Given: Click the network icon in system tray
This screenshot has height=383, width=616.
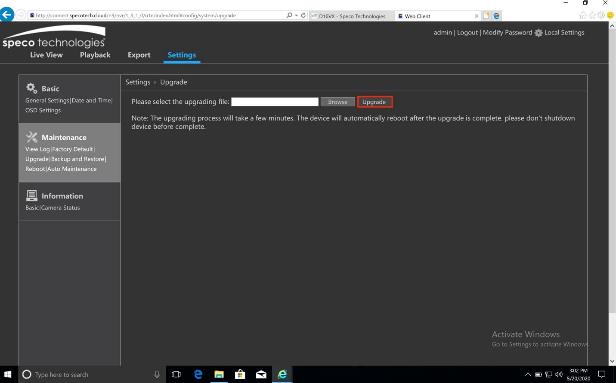Looking at the screenshot, I should (x=549, y=374).
